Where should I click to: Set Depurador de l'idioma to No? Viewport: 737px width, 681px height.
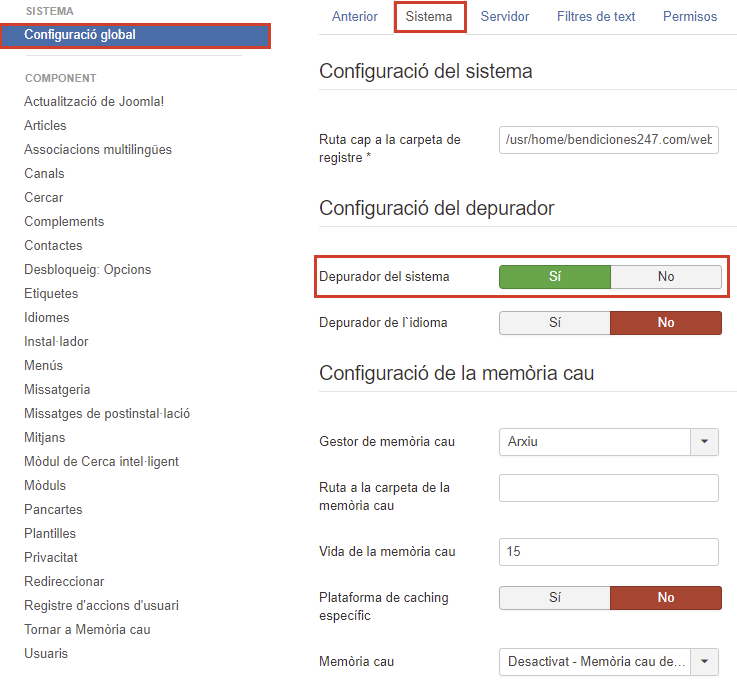point(665,323)
